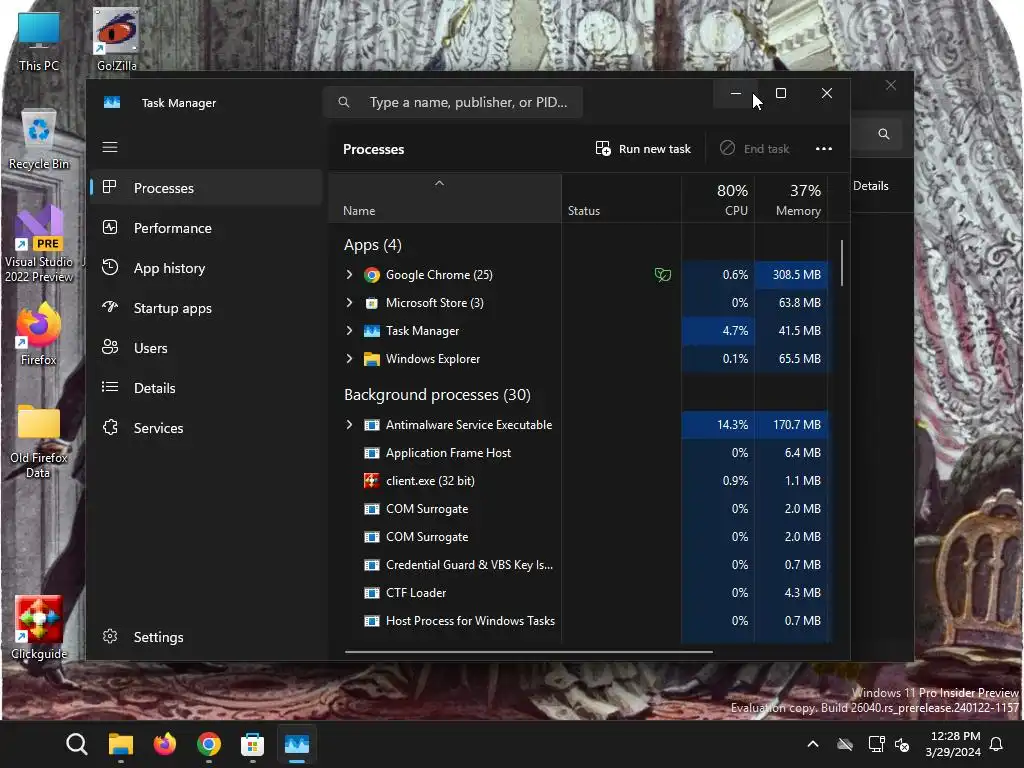1024x768 pixels.
Task: Click the client.exe red process icon
Action: (372, 481)
